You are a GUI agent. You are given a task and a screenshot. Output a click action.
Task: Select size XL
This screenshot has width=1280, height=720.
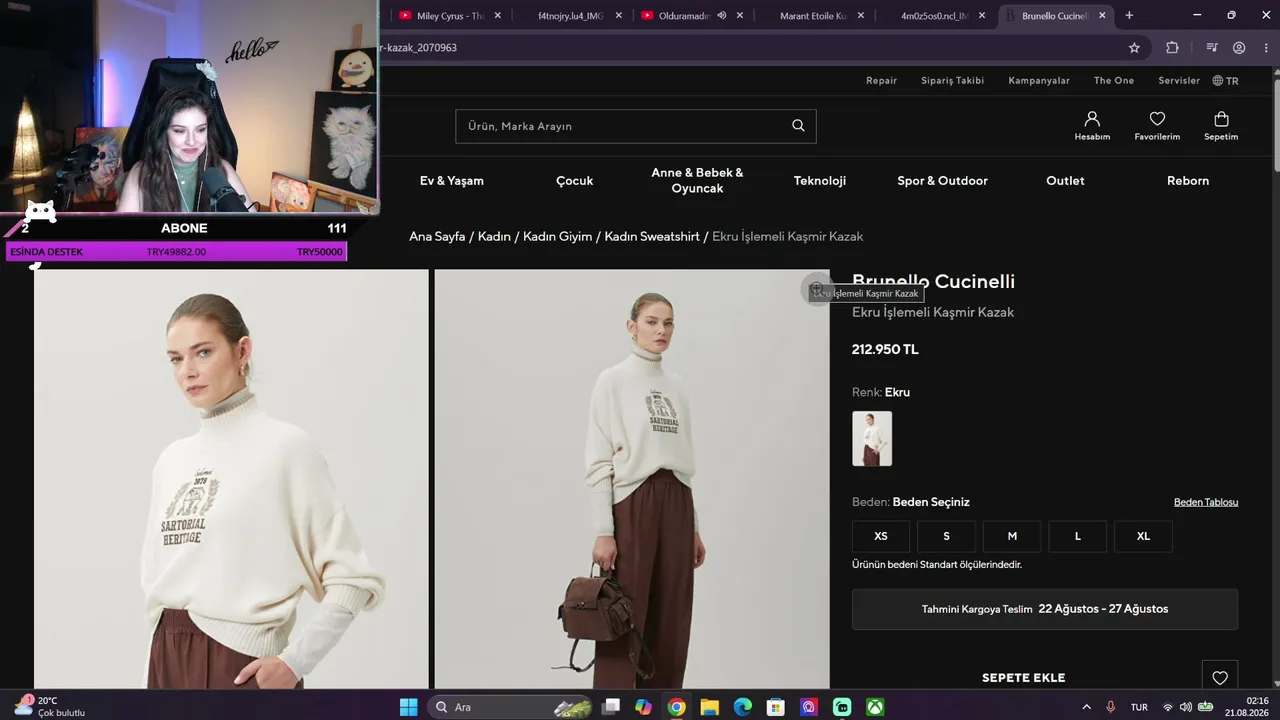[x=1143, y=536]
